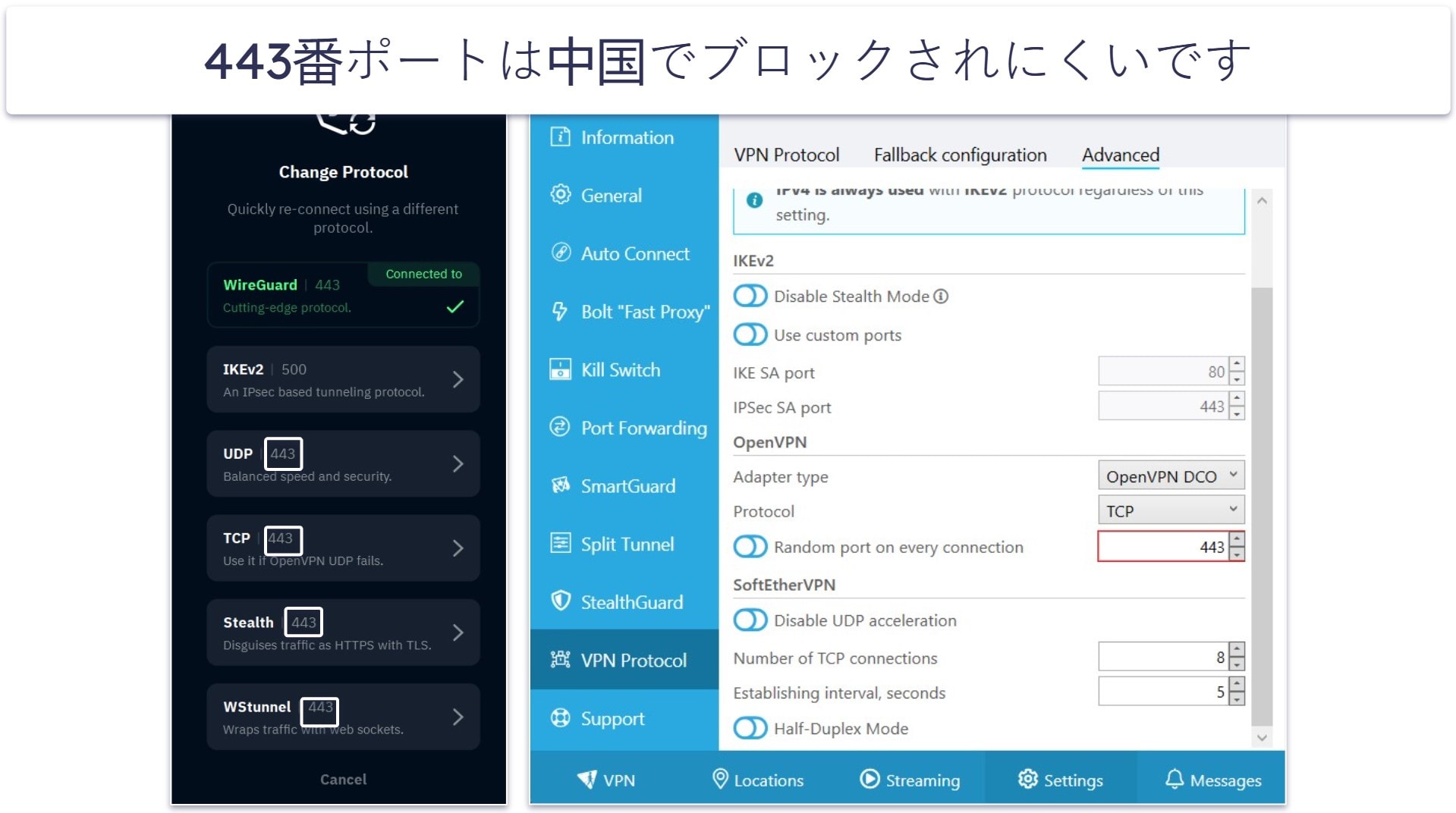Select the WireGuard 443 protocol card
The image size is (1456, 813).
click(343, 295)
